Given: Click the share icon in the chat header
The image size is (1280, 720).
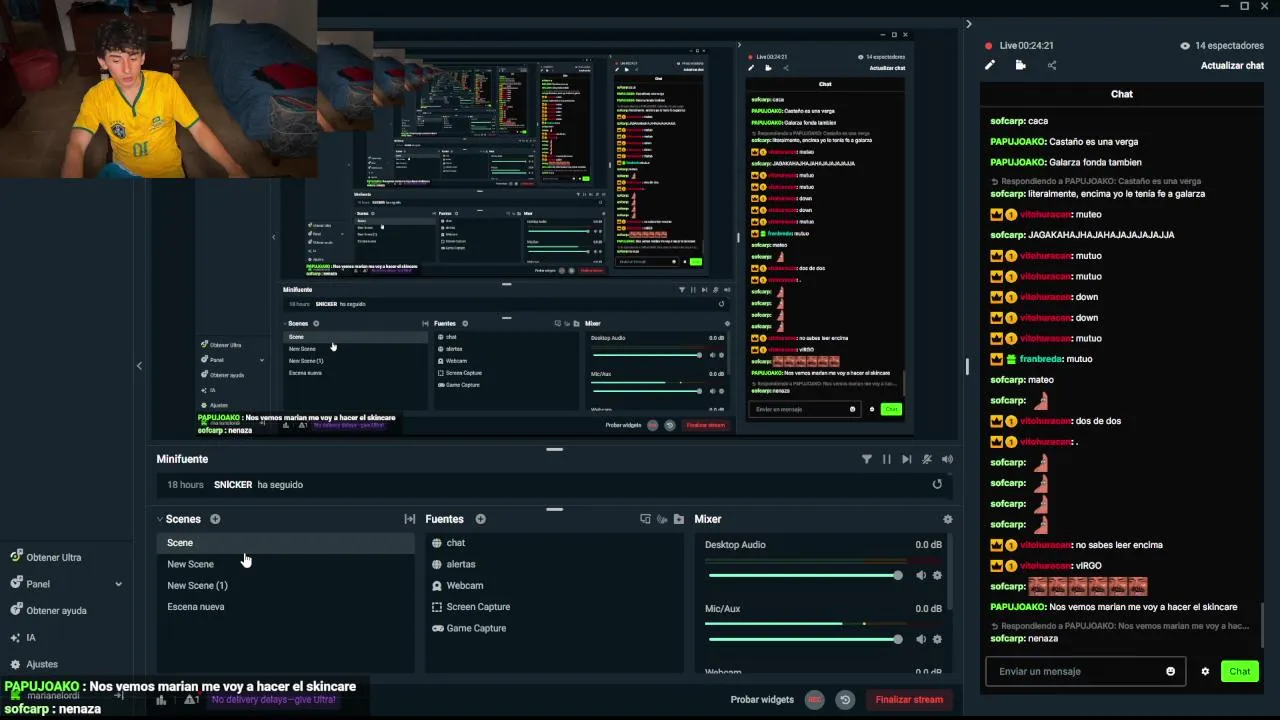Looking at the screenshot, I should (x=1051, y=65).
